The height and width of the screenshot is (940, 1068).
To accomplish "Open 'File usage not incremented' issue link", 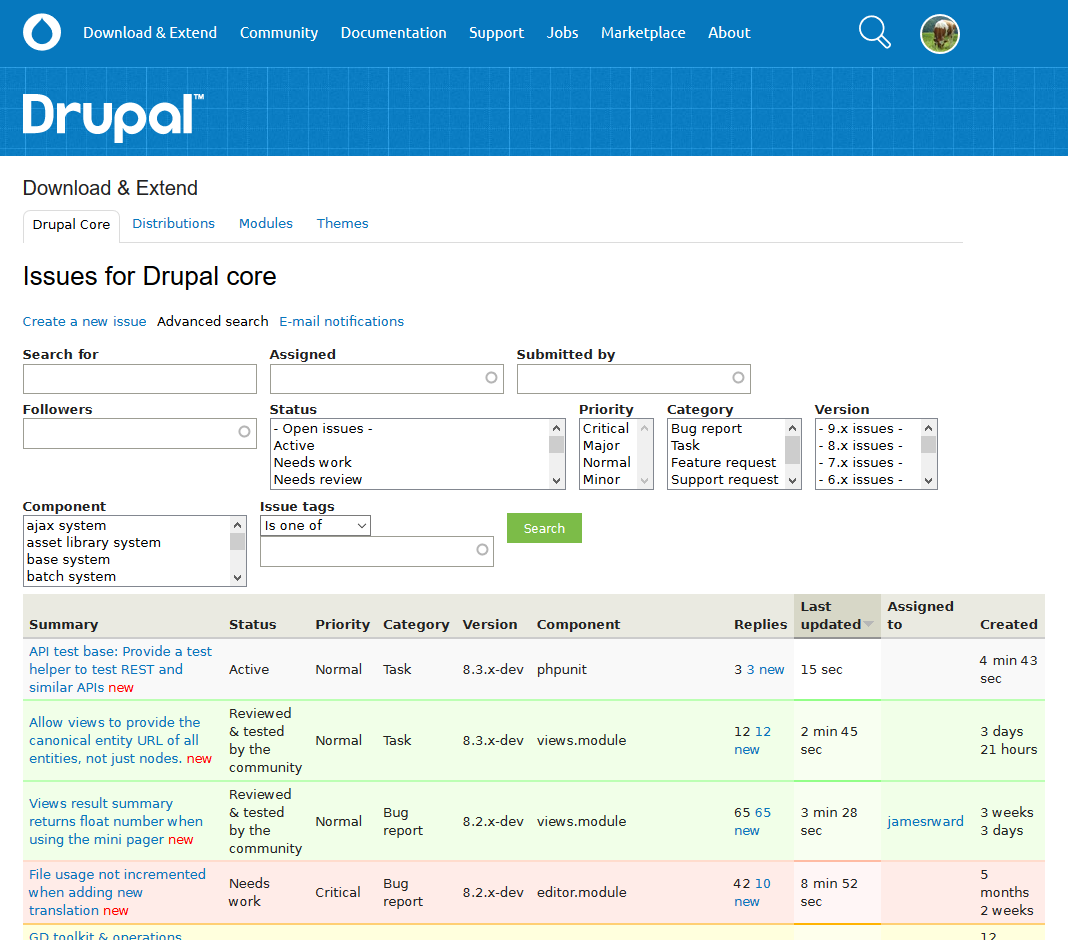I will pos(116,892).
